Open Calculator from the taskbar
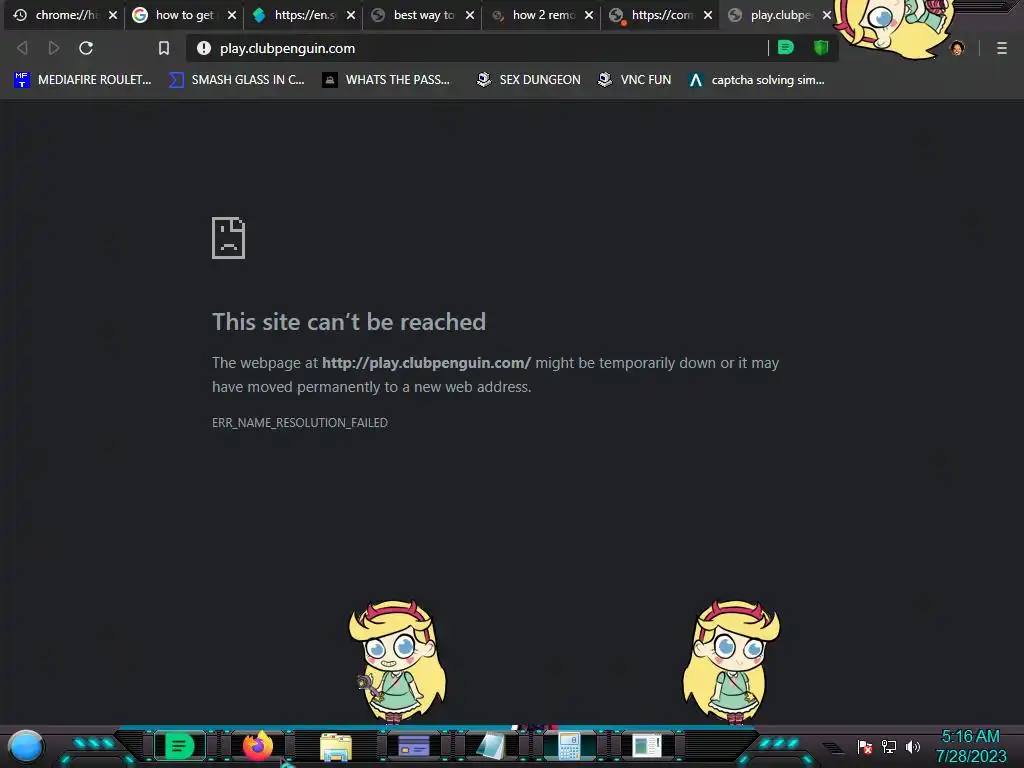 click(x=569, y=746)
